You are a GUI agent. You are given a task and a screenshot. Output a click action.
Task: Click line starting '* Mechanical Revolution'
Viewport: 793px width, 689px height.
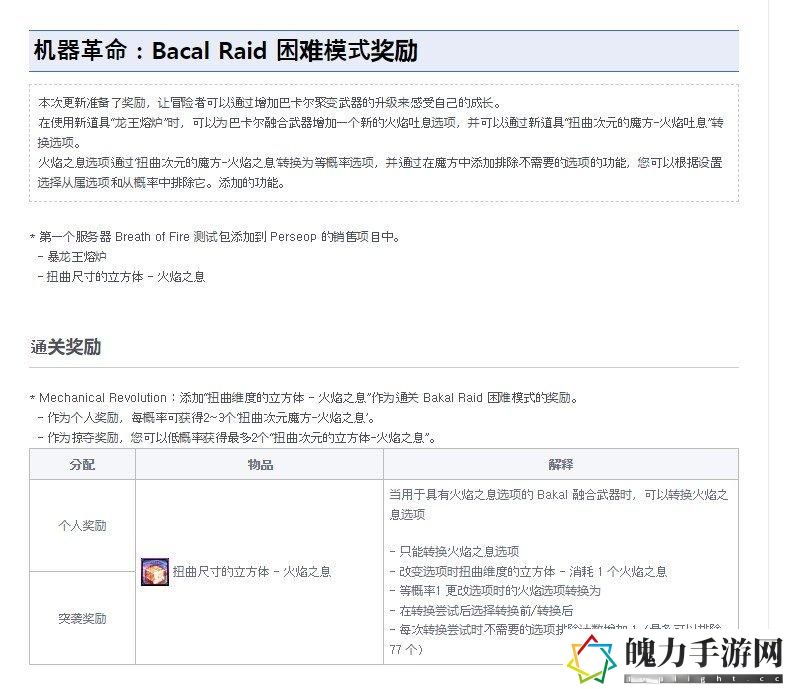click(304, 398)
